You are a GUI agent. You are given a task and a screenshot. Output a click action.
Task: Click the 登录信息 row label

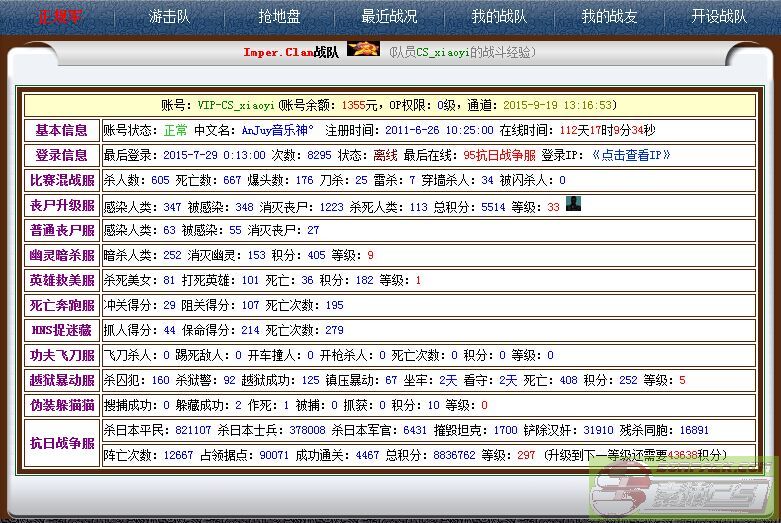(61, 155)
